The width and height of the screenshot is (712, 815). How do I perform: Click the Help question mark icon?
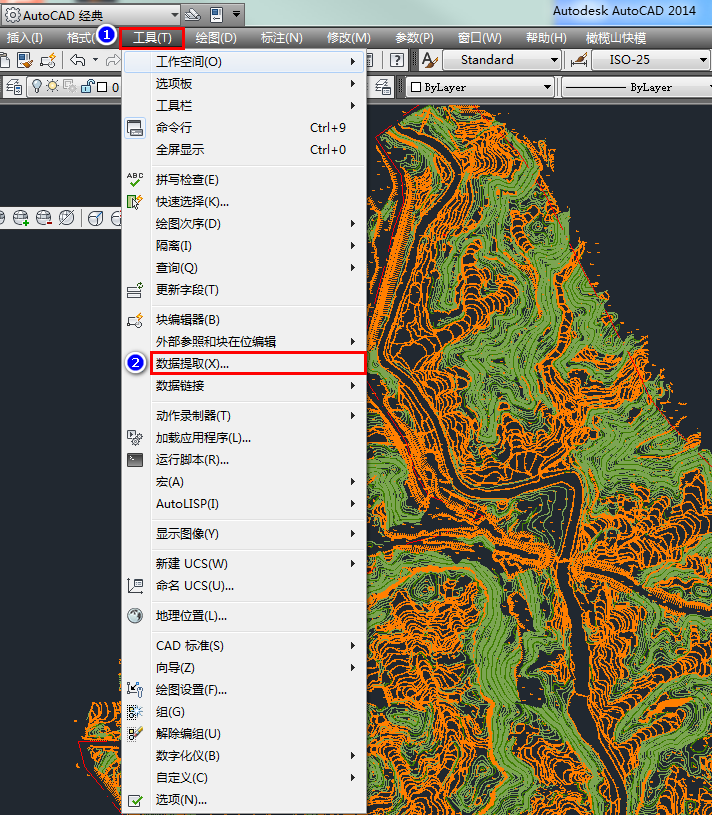[397, 60]
